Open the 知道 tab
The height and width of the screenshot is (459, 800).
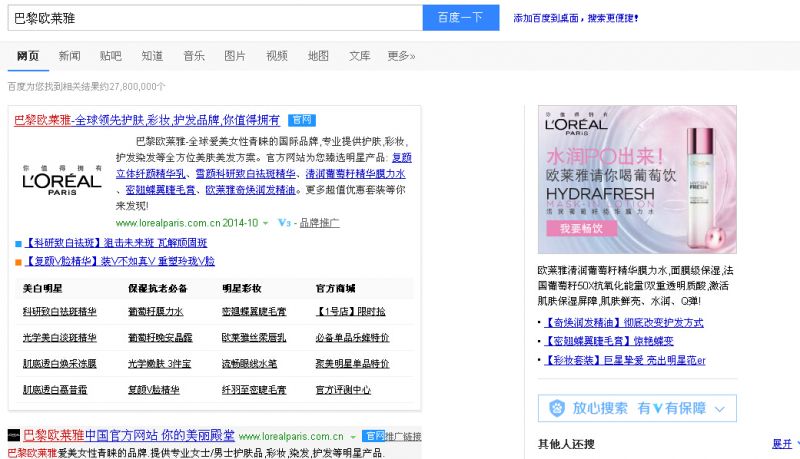tap(152, 56)
